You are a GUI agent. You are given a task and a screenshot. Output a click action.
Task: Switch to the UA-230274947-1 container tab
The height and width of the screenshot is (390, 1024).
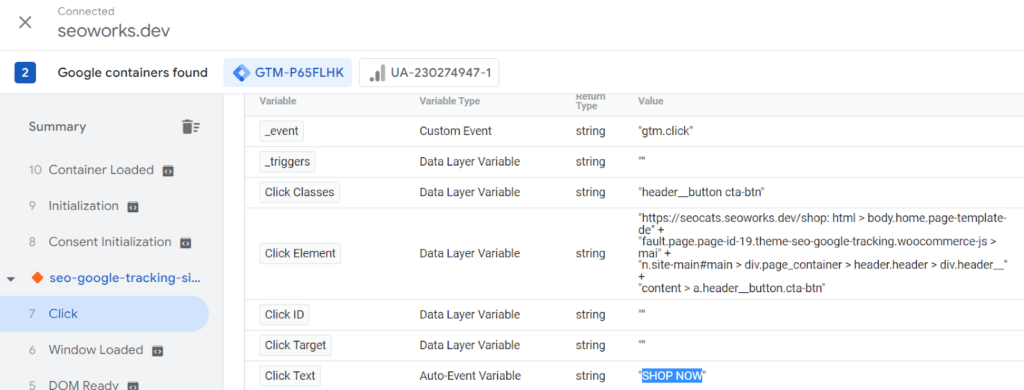click(x=429, y=73)
